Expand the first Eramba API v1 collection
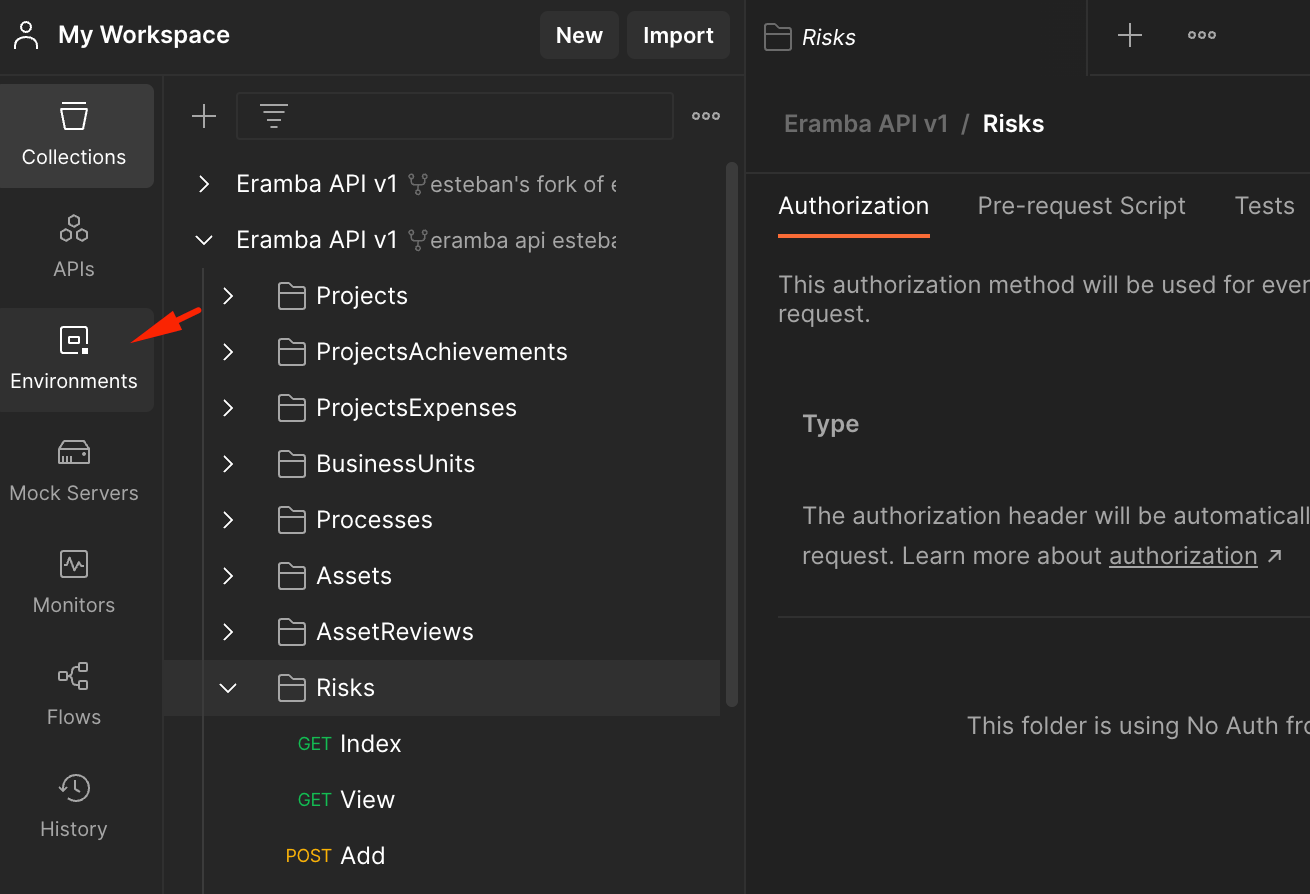Screen dimensions: 1310x894 204,184
